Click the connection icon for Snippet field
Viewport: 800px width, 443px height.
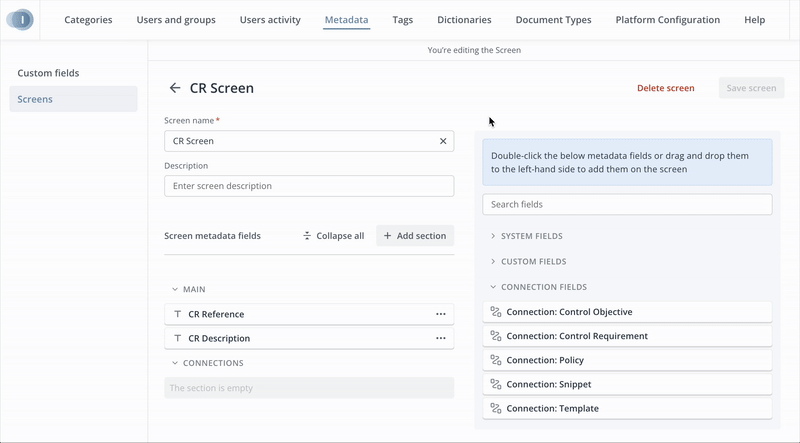(495, 384)
